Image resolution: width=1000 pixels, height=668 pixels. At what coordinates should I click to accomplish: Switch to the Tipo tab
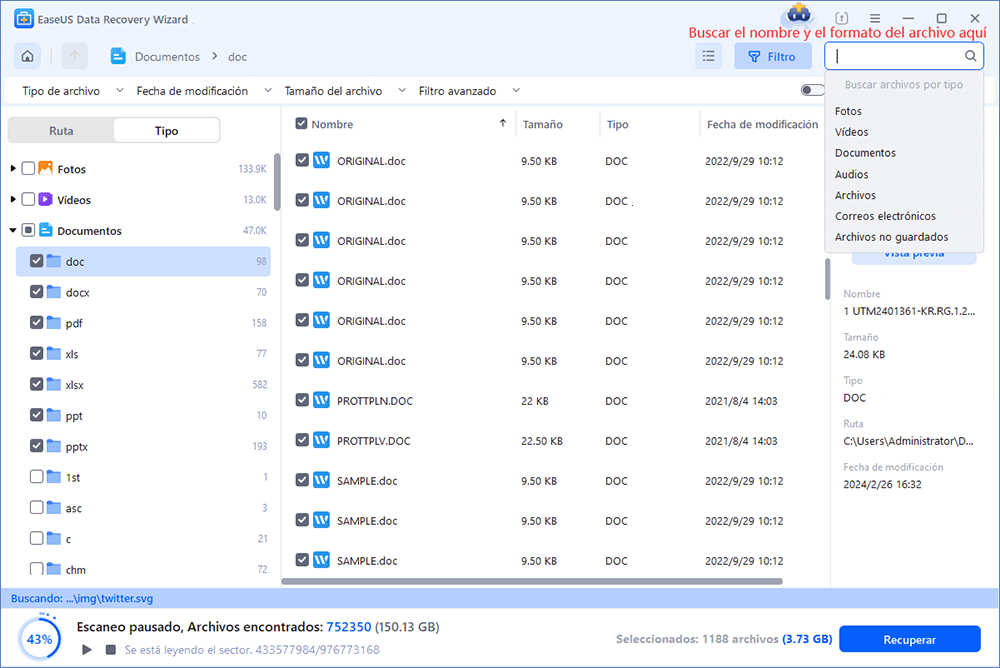166,130
